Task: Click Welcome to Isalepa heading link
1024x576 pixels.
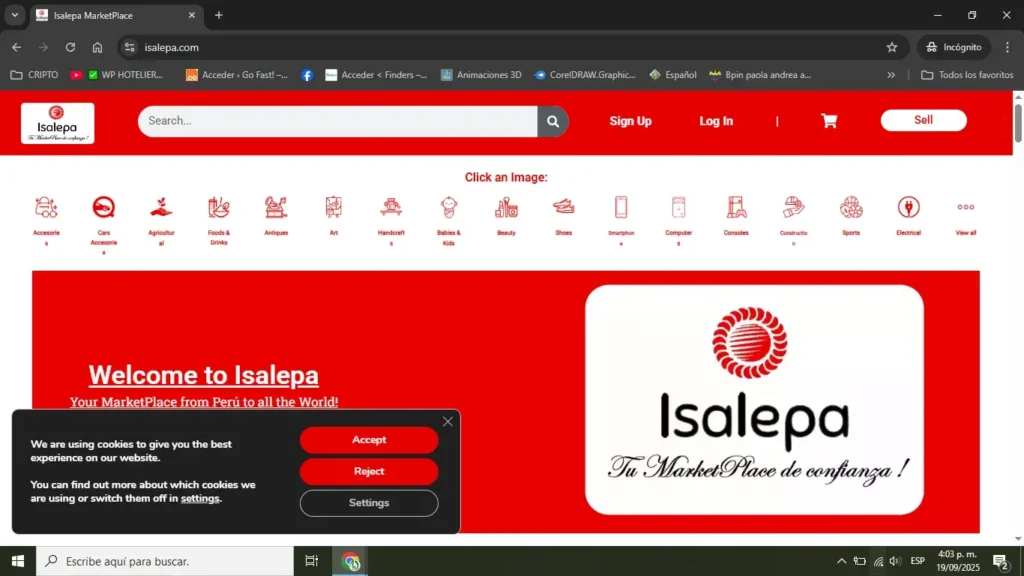Action: click(204, 375)
